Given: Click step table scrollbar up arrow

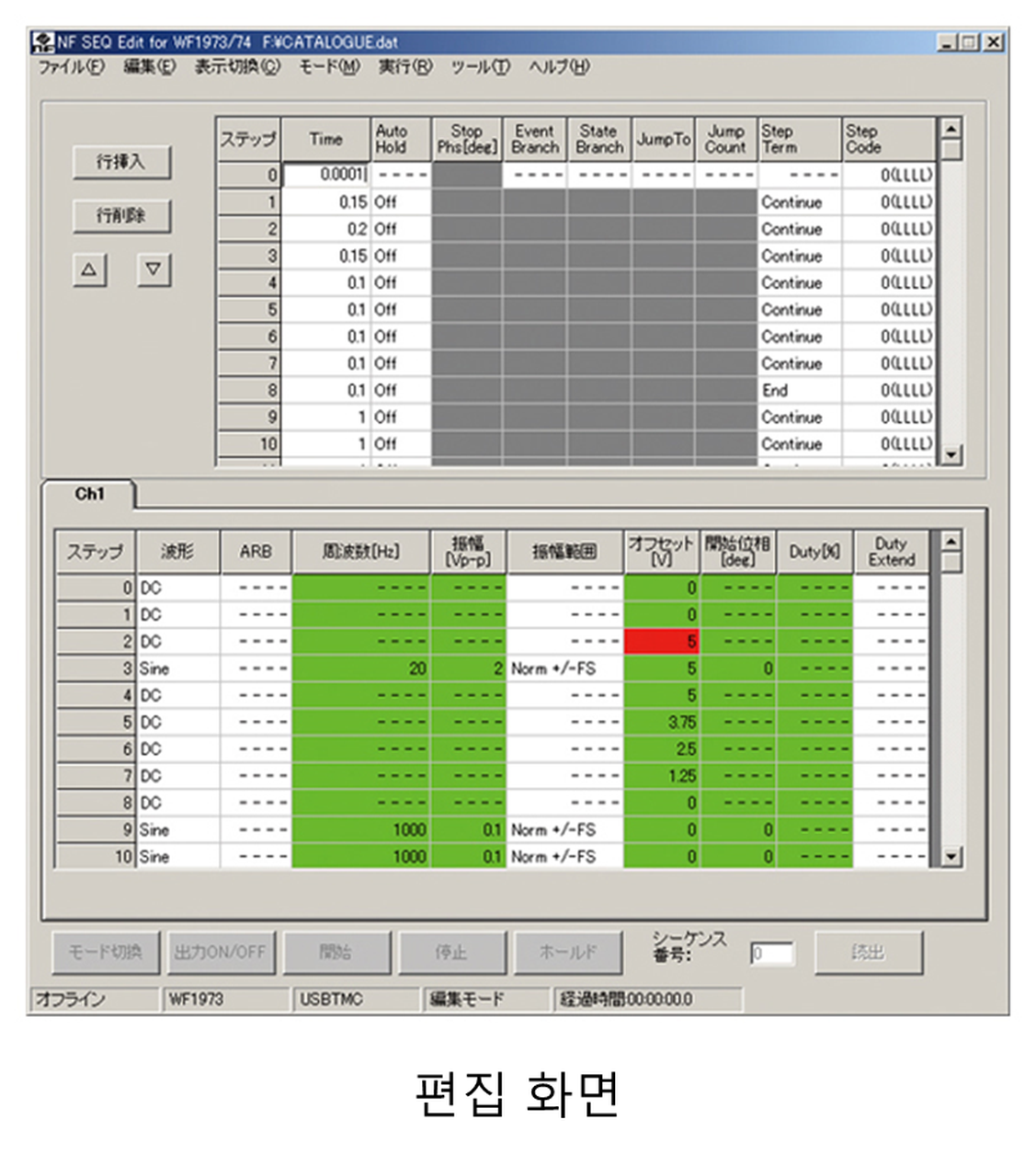Looking at the screenshot, I should (951, 128).
